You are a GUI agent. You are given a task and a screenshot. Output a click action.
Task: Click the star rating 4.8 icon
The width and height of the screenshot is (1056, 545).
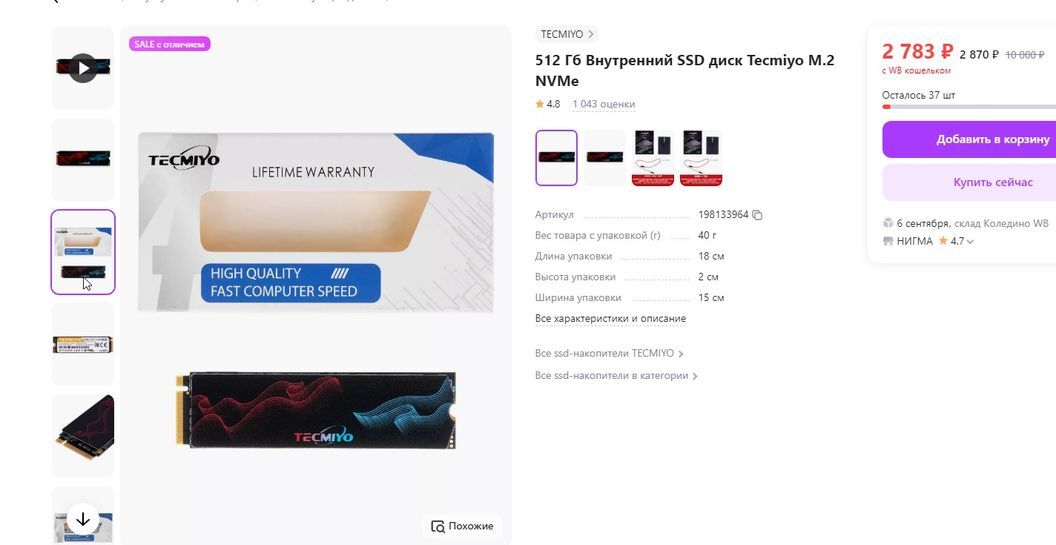coord(539,104)
